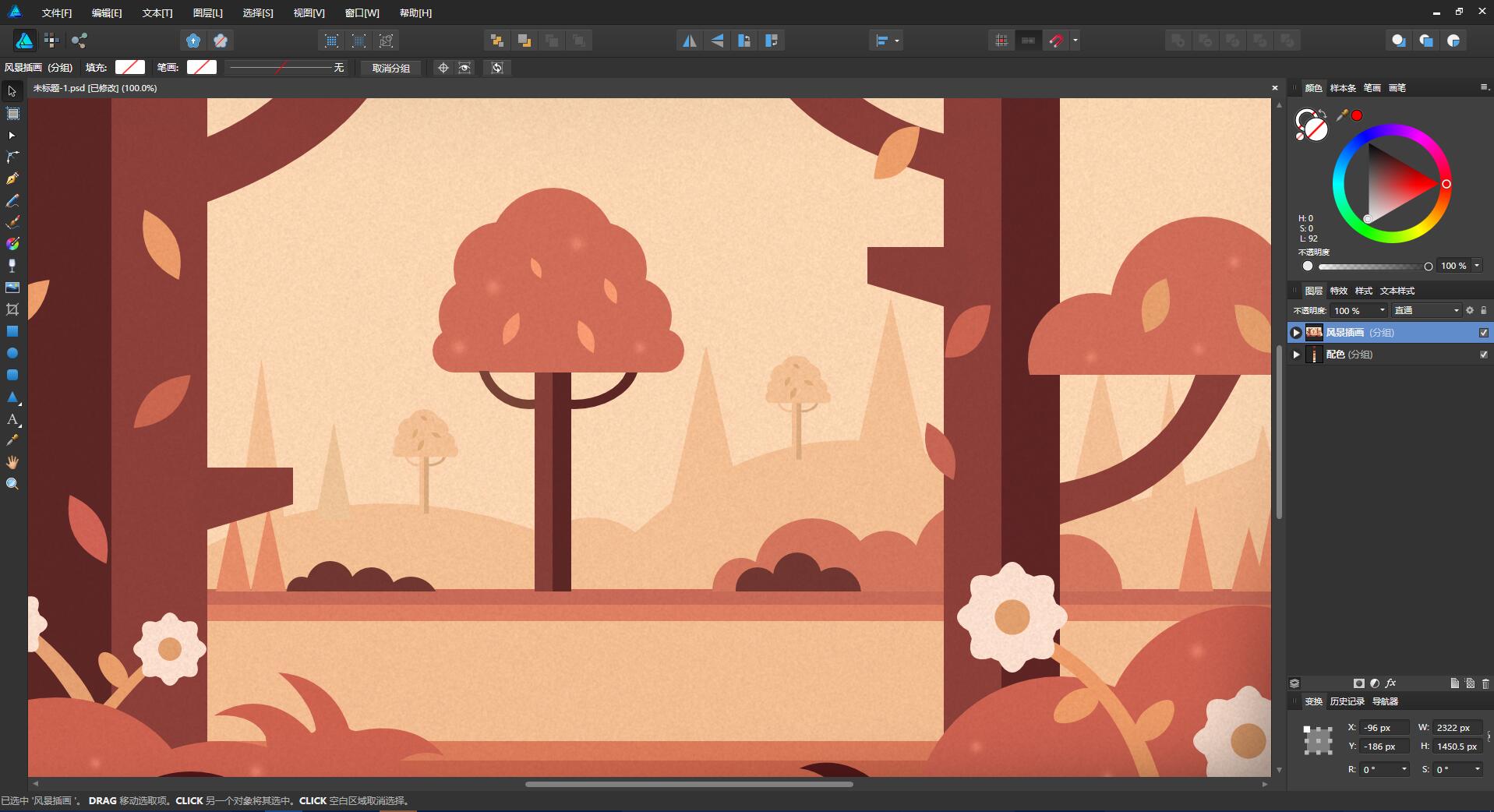The image size is (1494, 812).
Task: Toggle force pixel alignment
Action: point(1001,41)
